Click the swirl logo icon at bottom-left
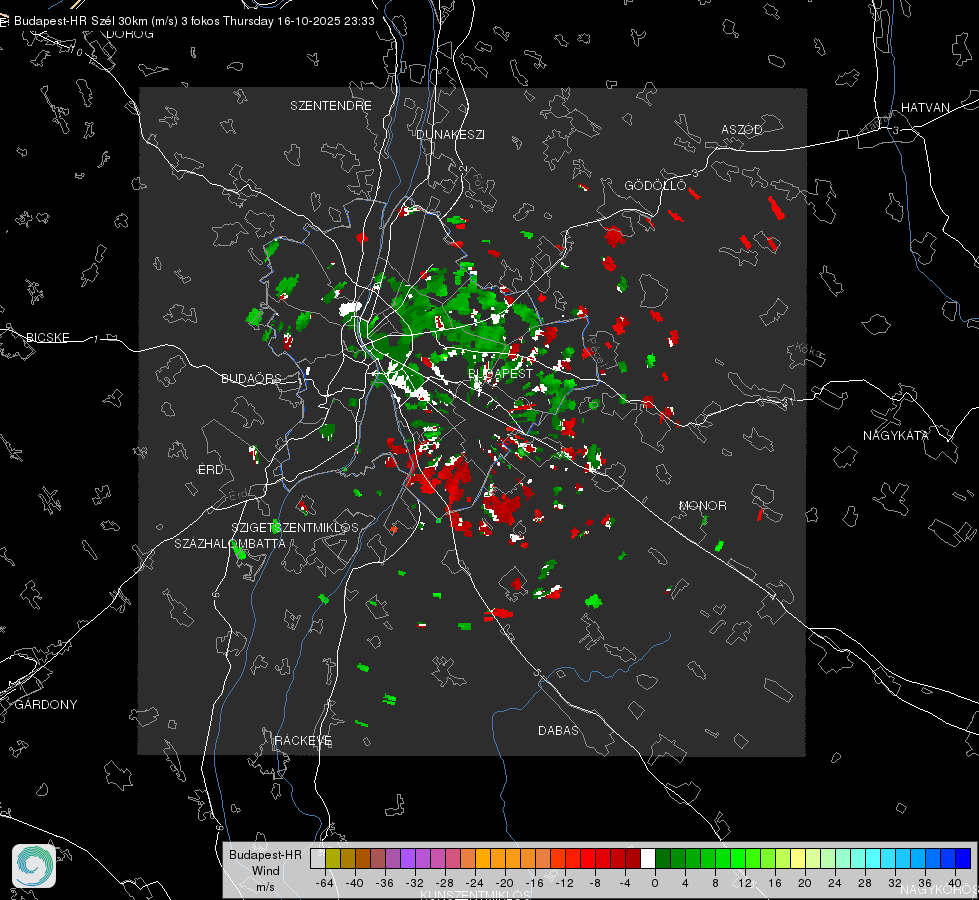Image resolution: width=979 pixels, height=900 pixels. [34, 866]
